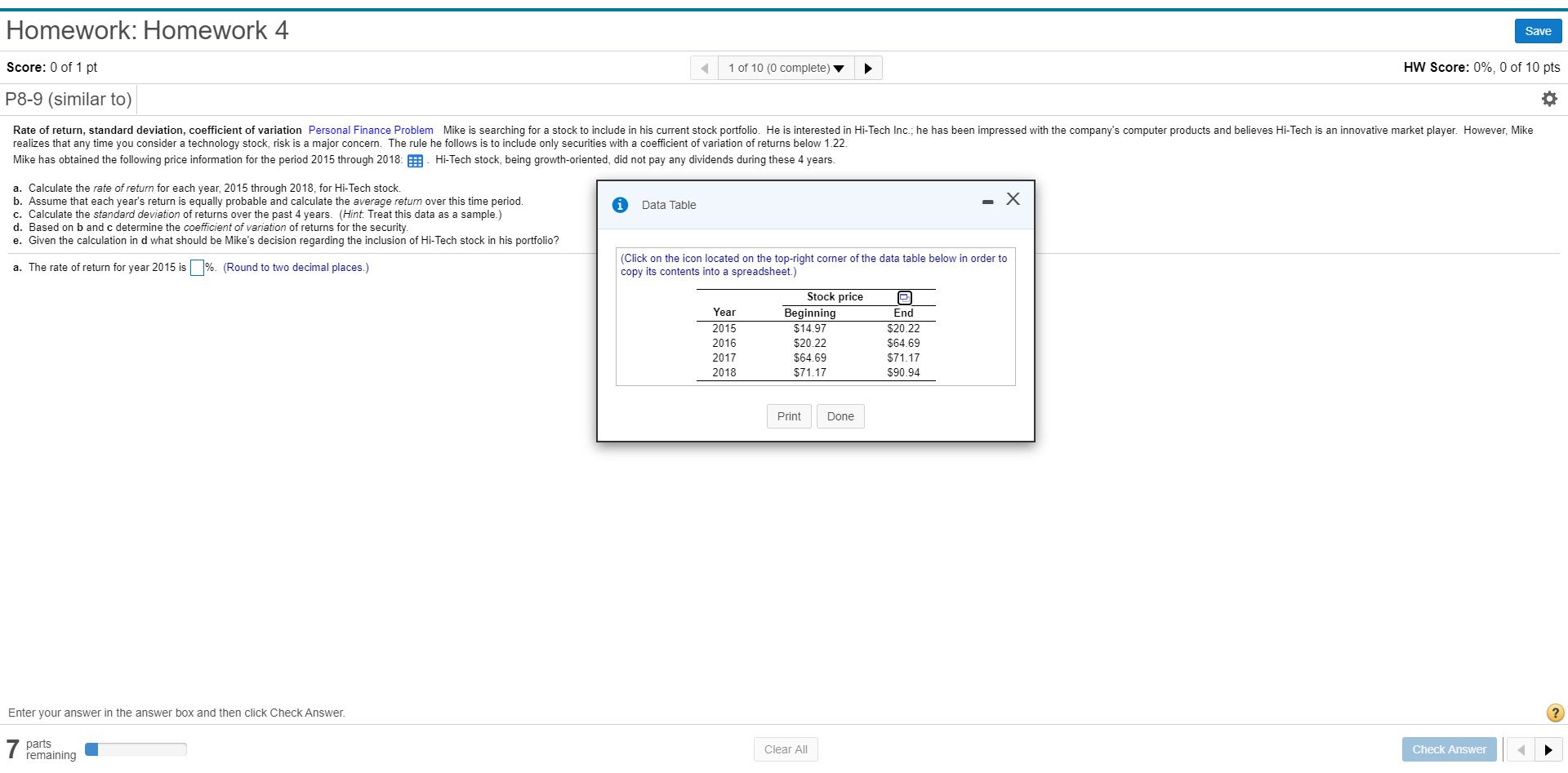Open the Help question mark icon
The height and width of the screenshot is (773, 1568).
[x=1554, y=713]
